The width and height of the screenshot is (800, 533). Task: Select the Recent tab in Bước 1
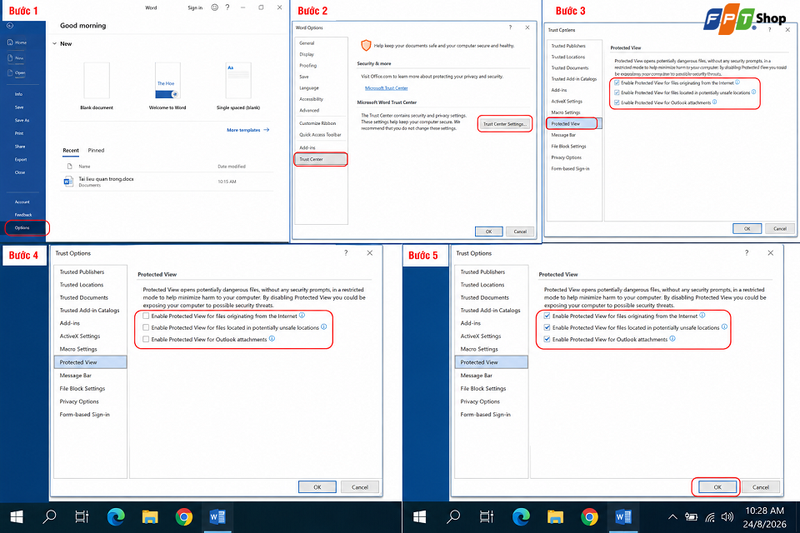pyautogui.click(x=70, y=150)
